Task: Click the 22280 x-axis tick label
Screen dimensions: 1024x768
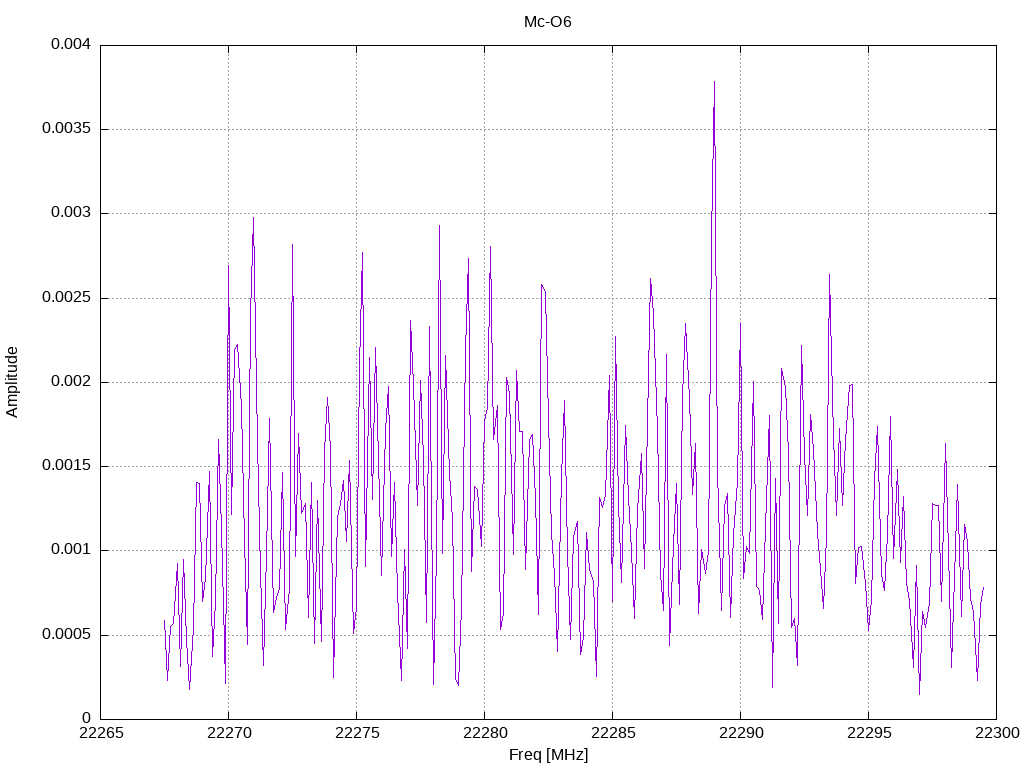Action: tap(484, 733)
